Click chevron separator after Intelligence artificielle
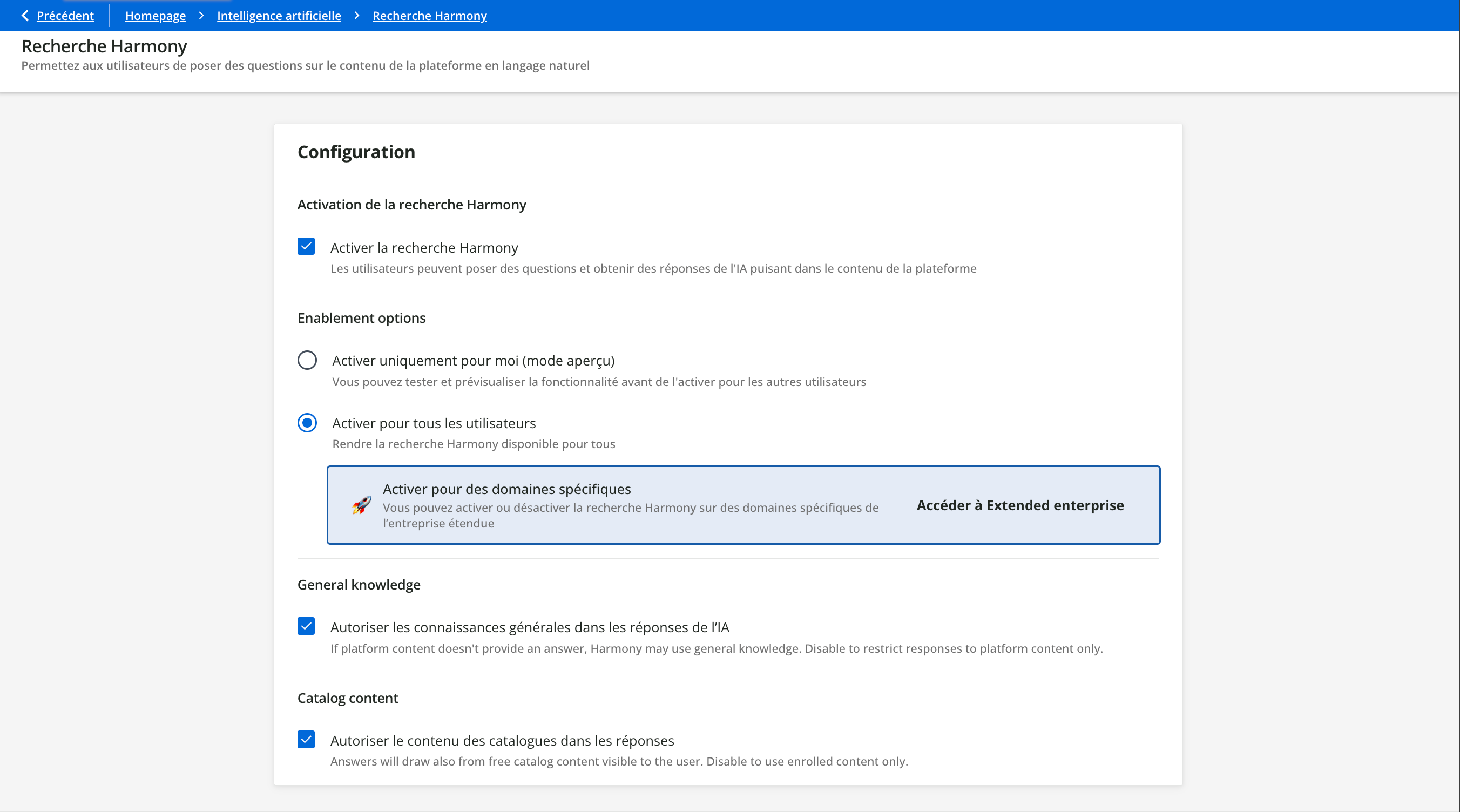 coord(356,16)
